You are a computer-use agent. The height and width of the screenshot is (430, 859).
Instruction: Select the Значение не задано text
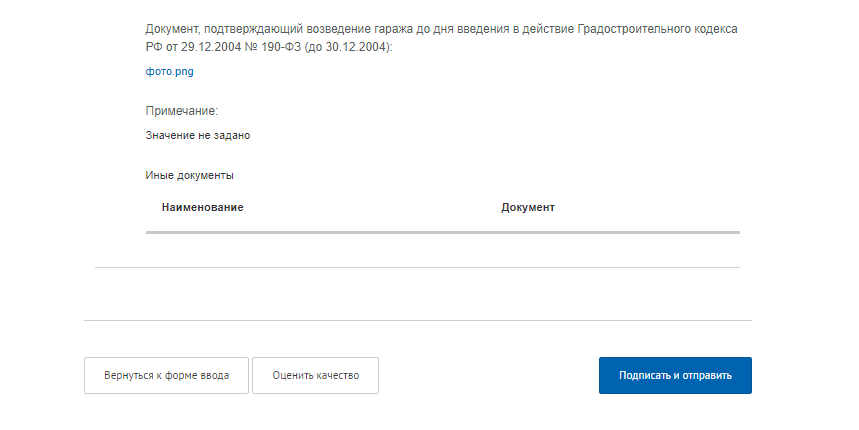click(197, 135)
